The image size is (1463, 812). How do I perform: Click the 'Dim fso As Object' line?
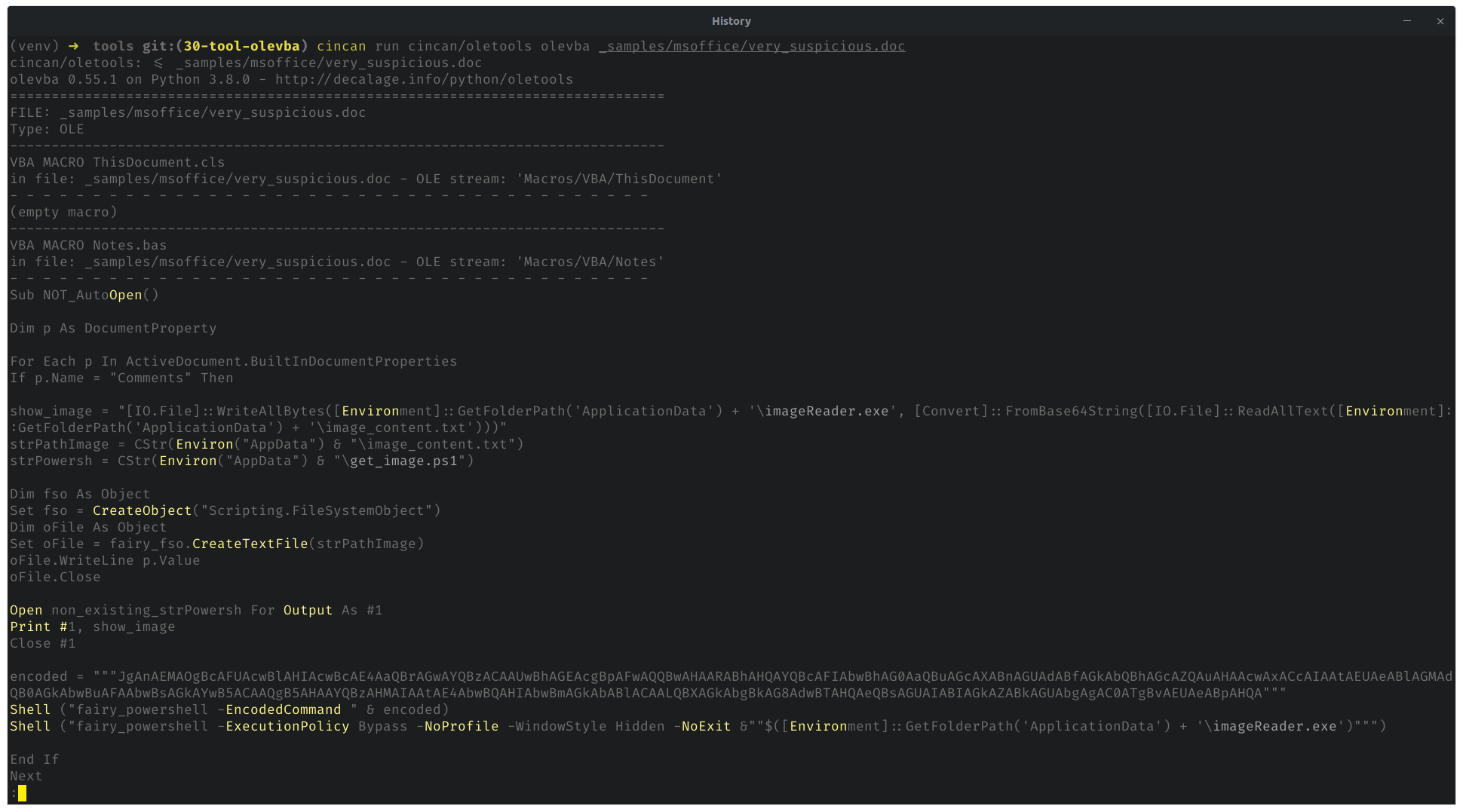tap(80, 495)
